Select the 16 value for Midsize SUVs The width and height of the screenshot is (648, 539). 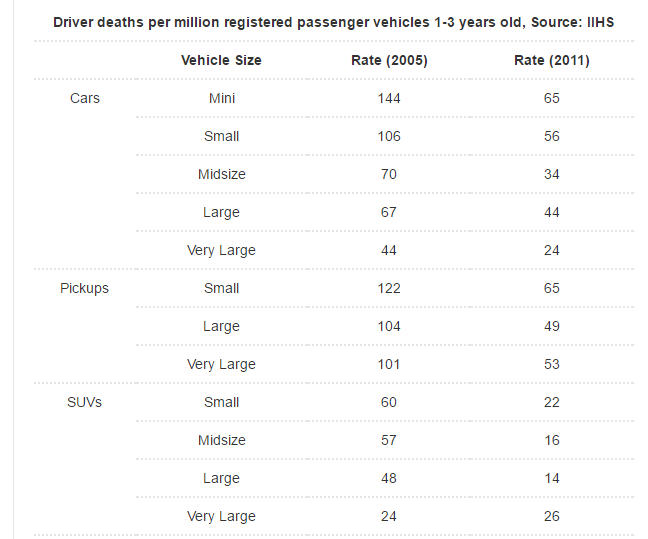(x=552, y=440)
